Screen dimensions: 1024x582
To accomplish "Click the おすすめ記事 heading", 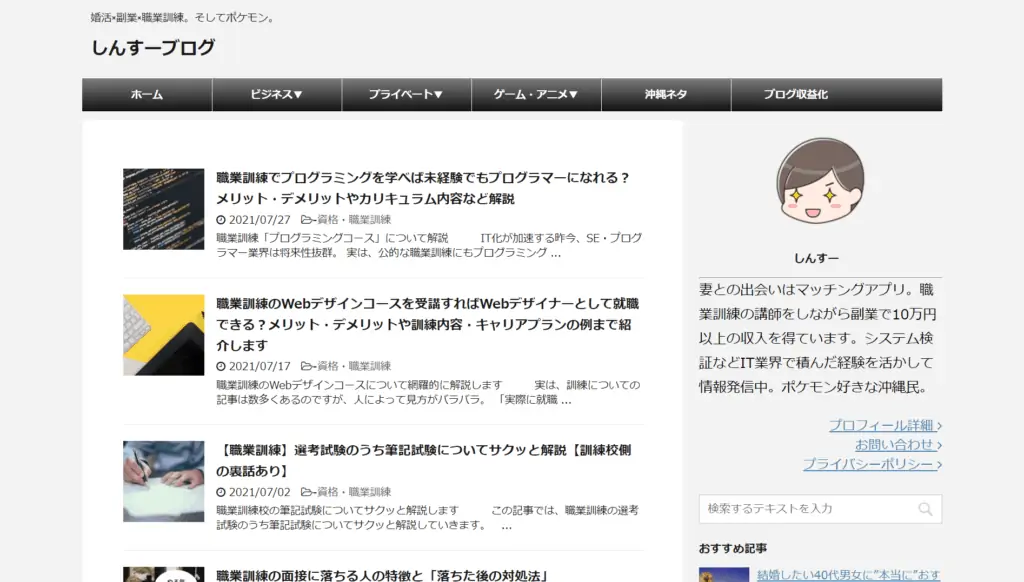I will [x=733, y=549].
